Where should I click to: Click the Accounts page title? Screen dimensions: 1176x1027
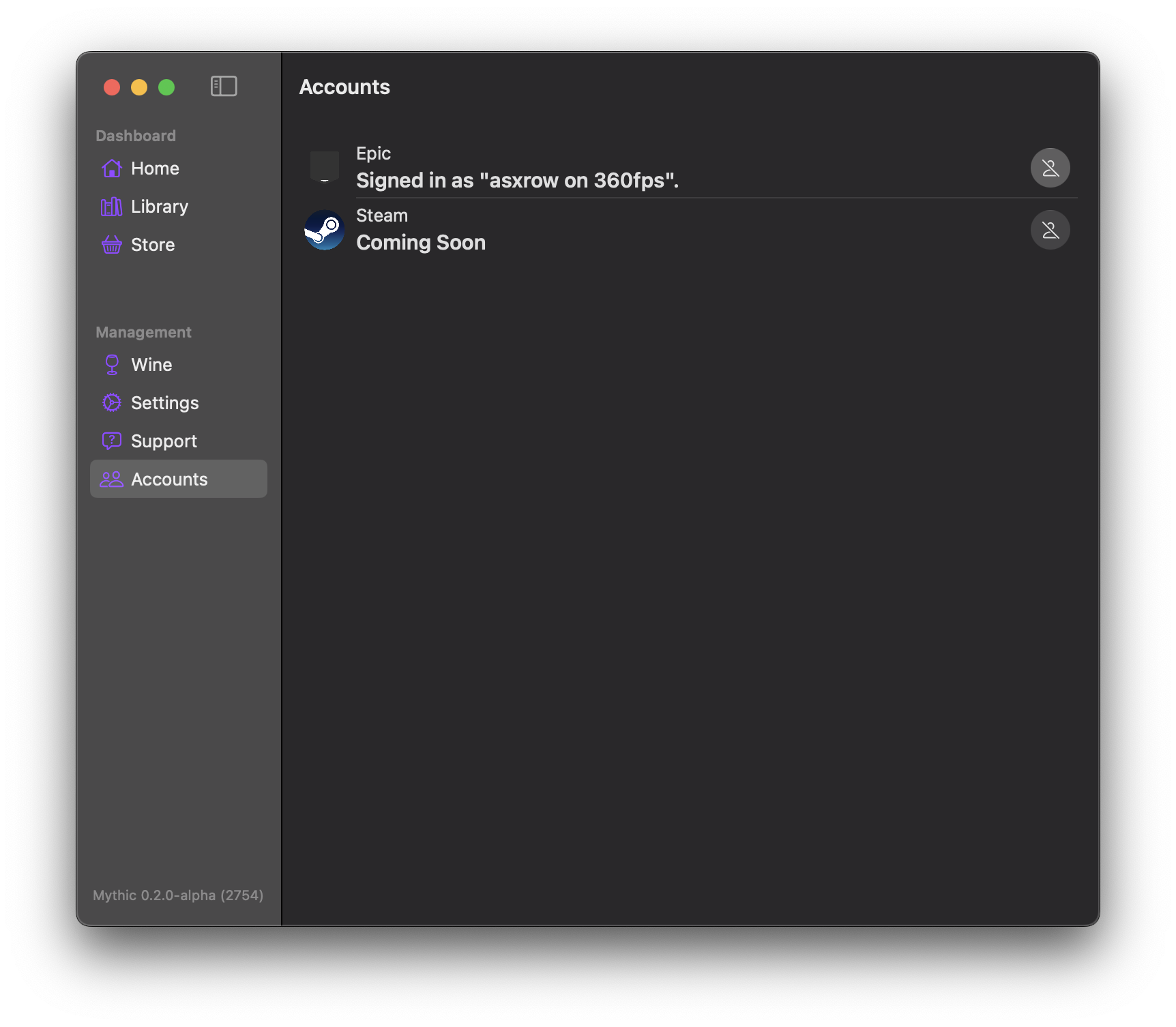click(344, 87)
